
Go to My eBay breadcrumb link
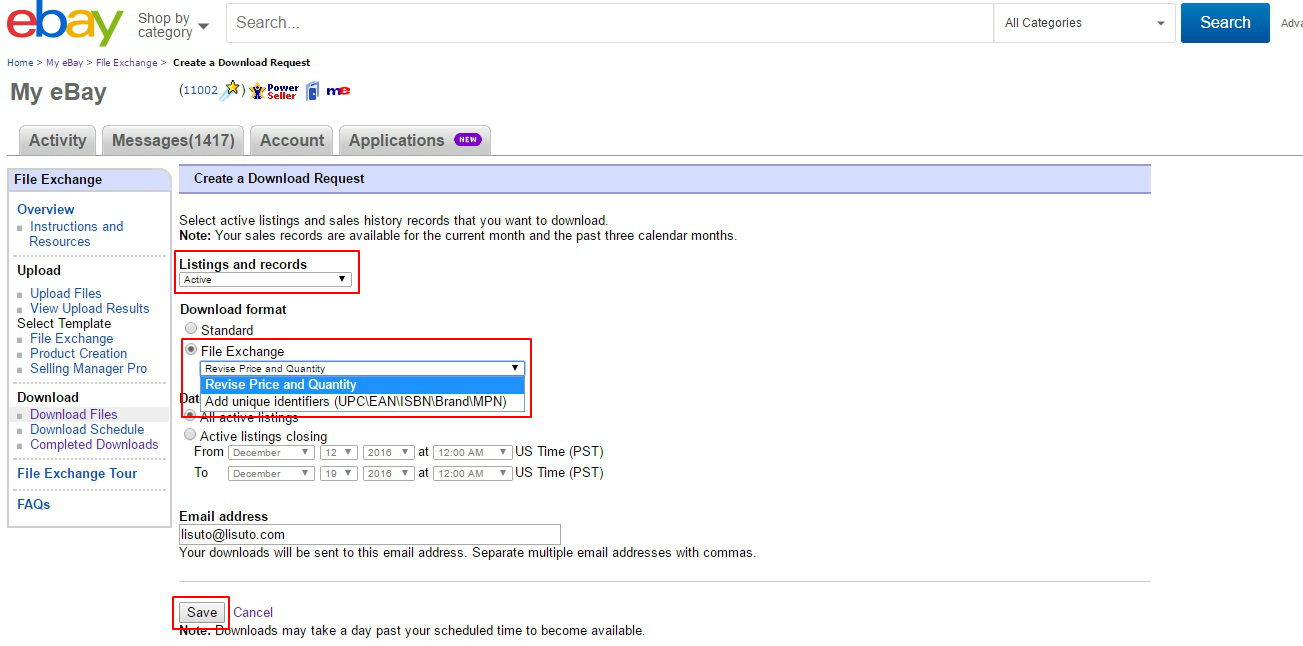tap(65, 62)
